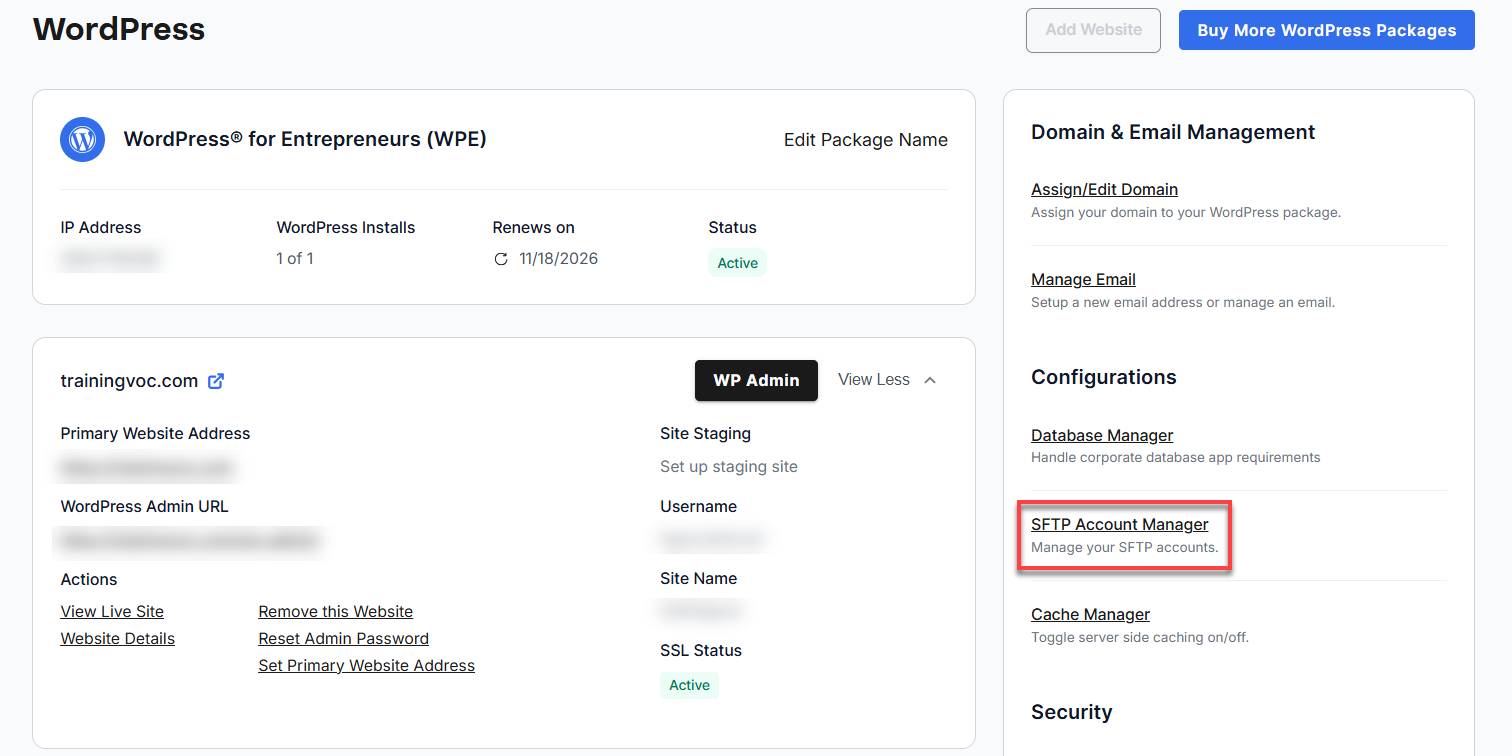The image size is (1512, 756).
Task: Click the Security heading
Action: click(1072, 712)
